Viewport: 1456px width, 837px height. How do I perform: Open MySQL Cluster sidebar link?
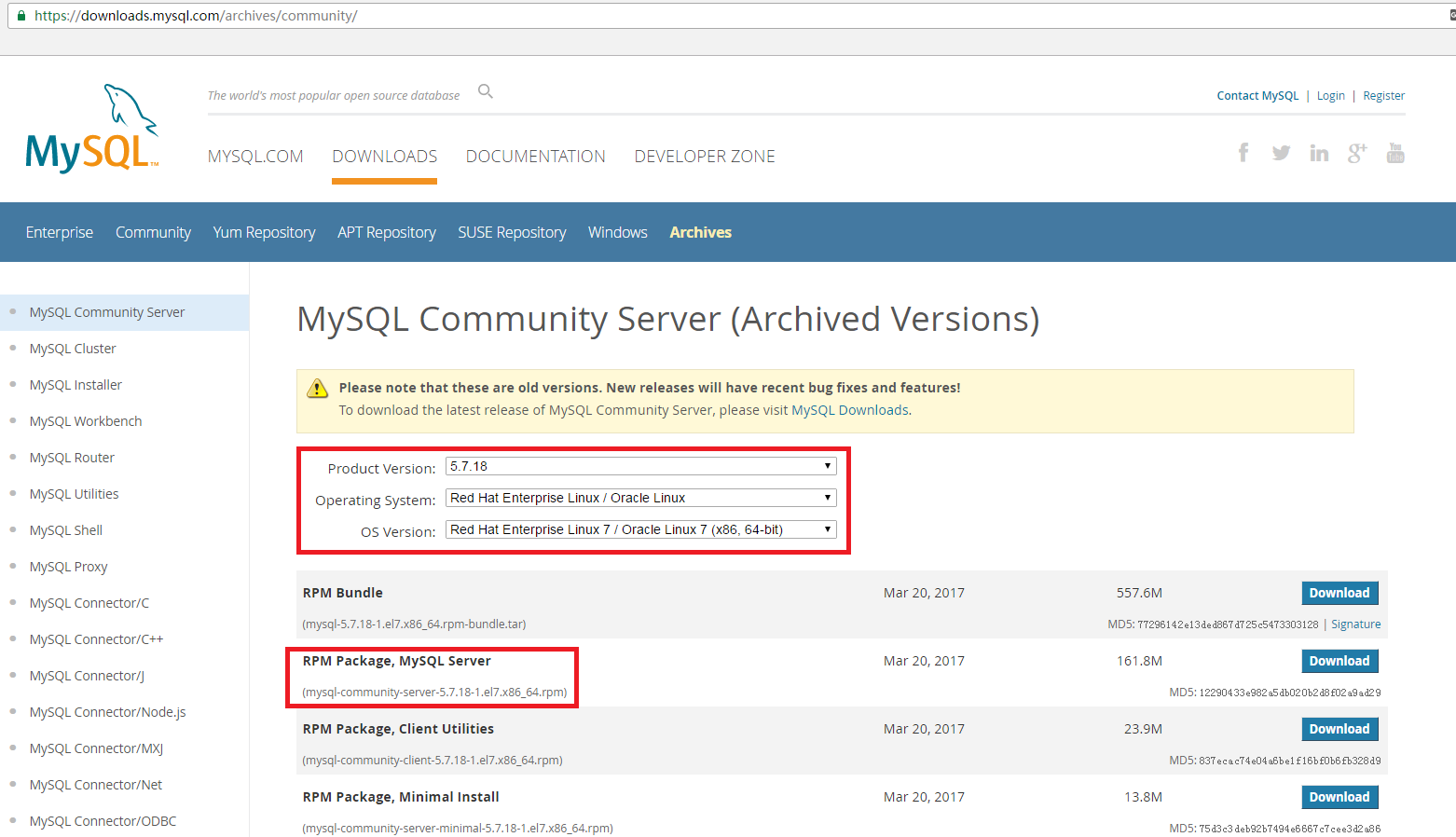pyautogui.click(x=73, y=349)
